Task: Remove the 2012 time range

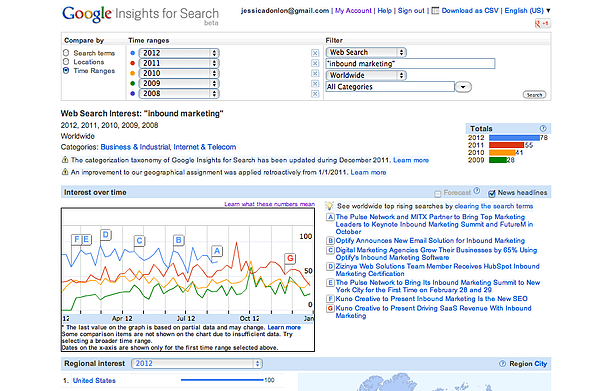Action: coord(315,53)
